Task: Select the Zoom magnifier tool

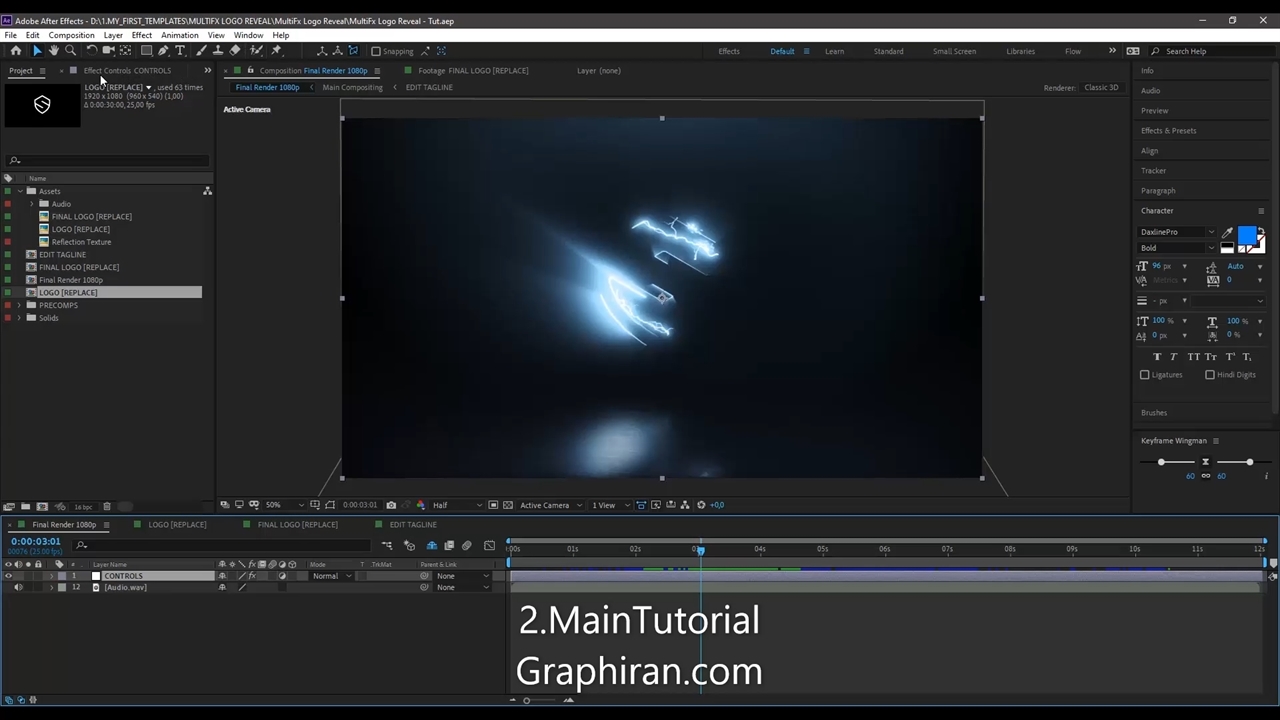Action: click(70, 51)
